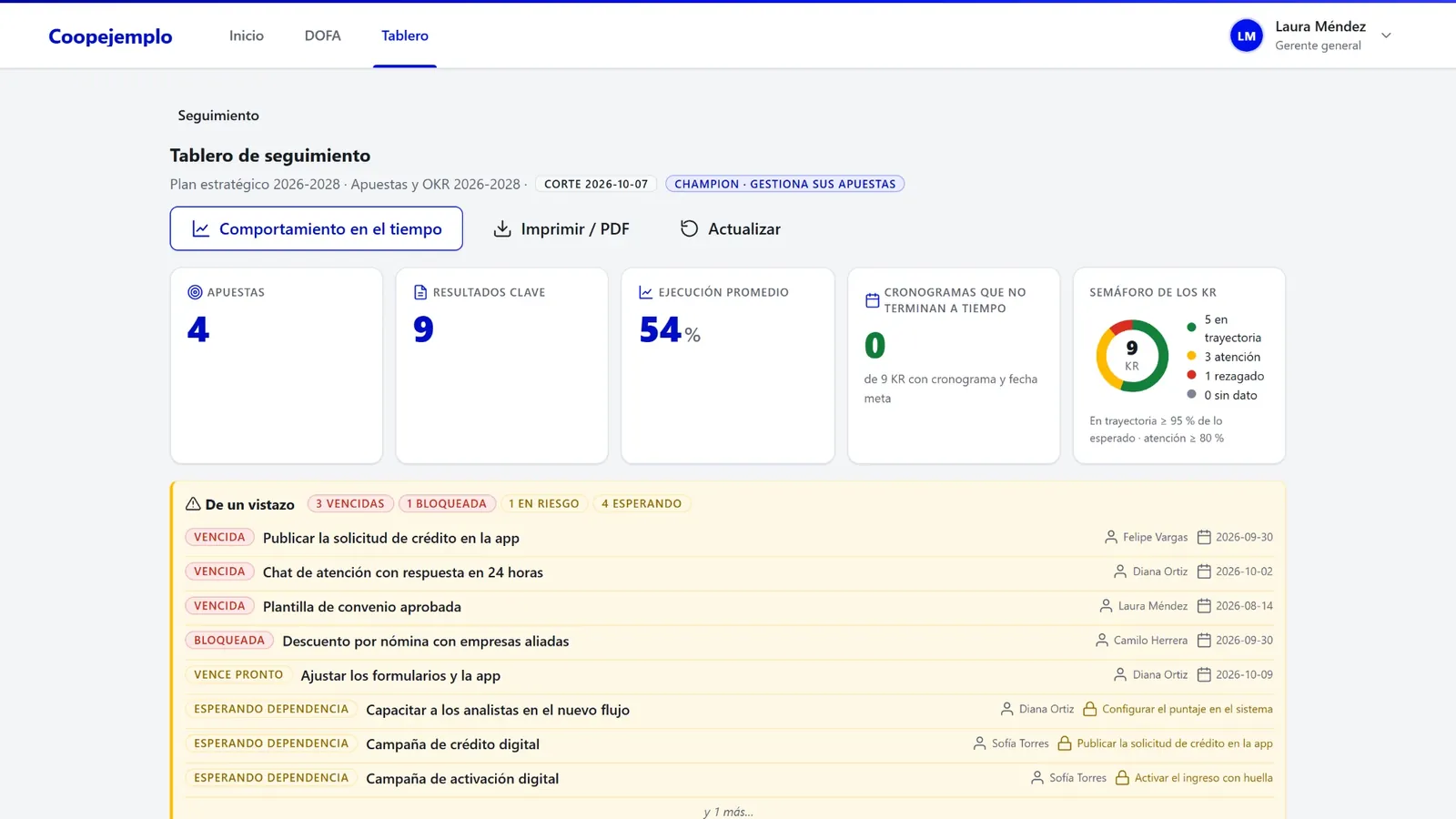Click the document icon beside Resultados clave

(420, 292)
